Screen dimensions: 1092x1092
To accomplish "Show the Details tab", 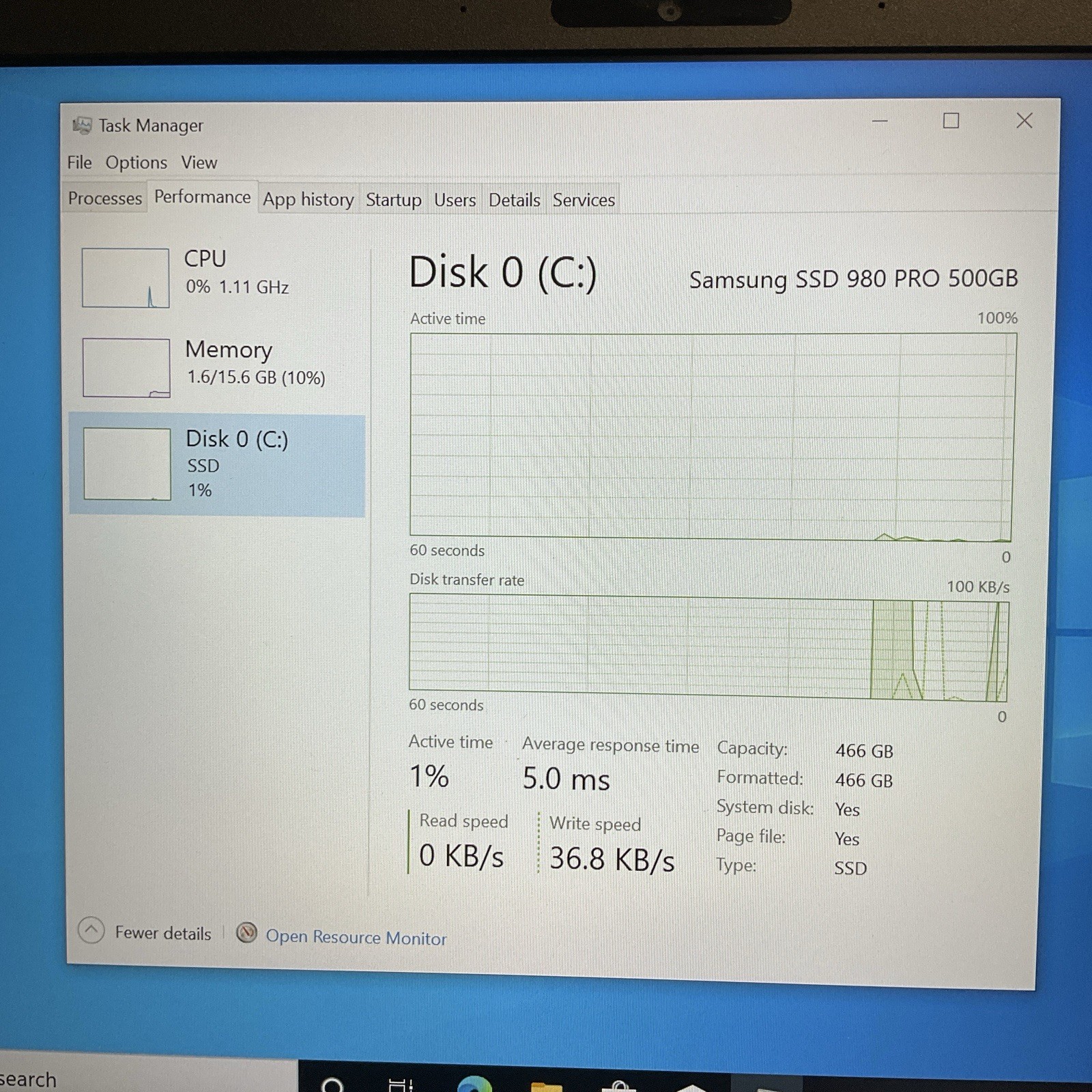I will (514, 200).
